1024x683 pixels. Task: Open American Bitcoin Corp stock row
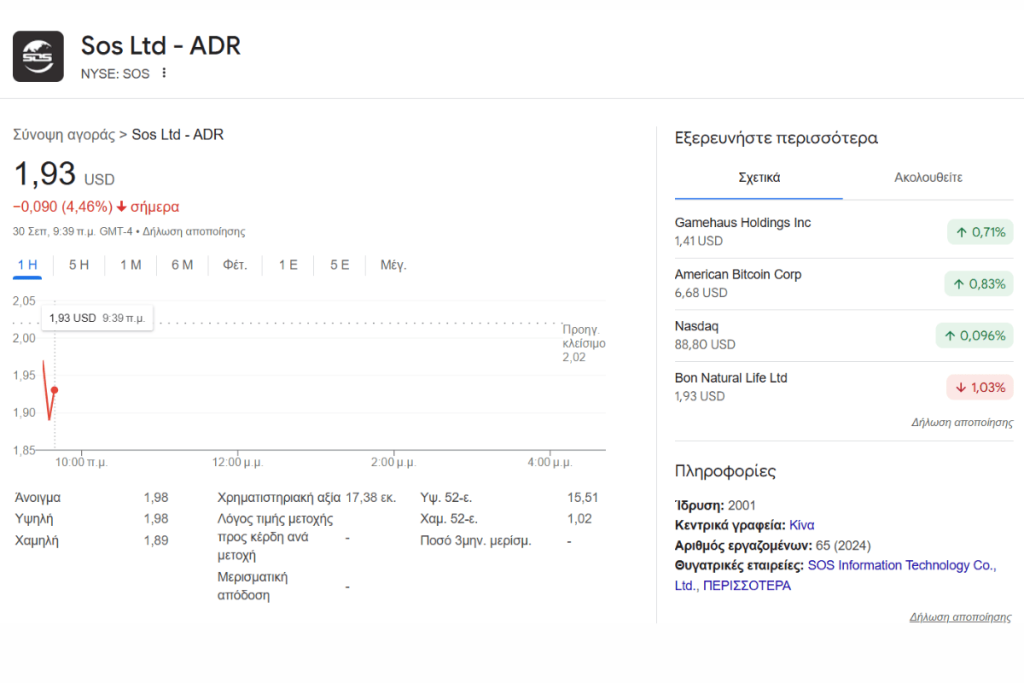click(x=844, y=283)
